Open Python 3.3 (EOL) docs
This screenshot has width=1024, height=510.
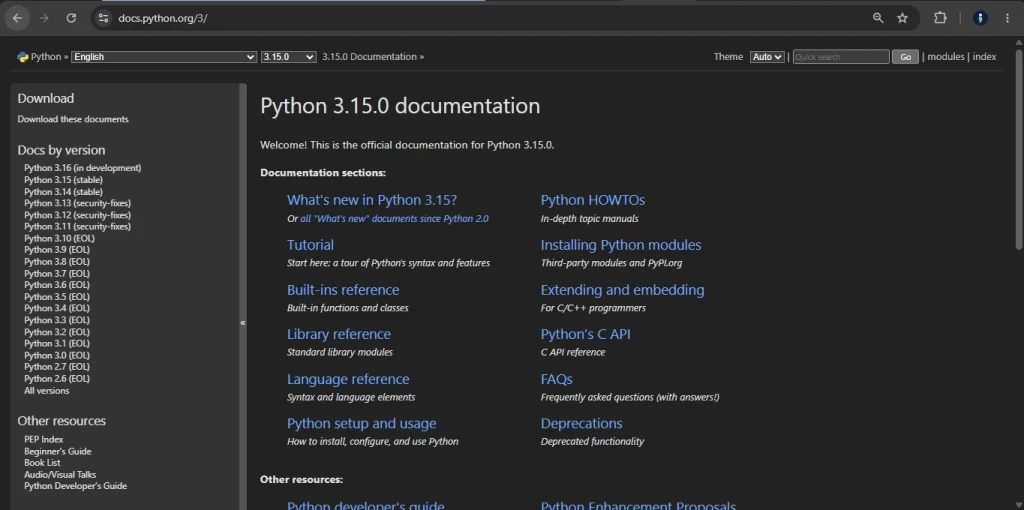click(57, 320)
